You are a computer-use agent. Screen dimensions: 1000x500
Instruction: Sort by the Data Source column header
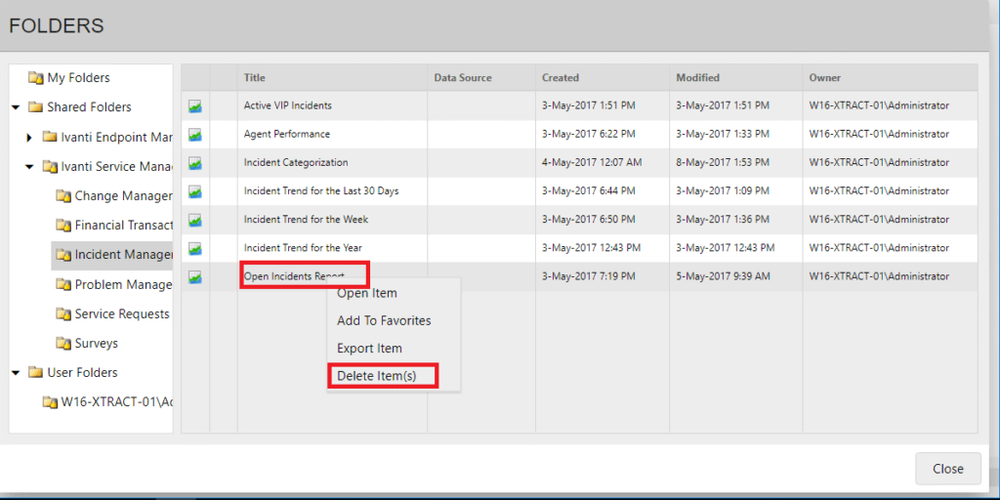pyautogui.click(x=482, y=78)
